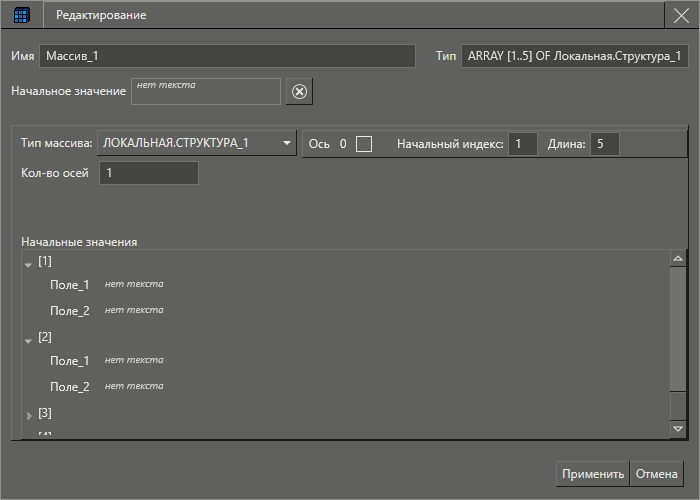This screenshot has width=700, height=500.
Task: Click the Длина input field
Action: pyautogui.click(x=604, y=144)
